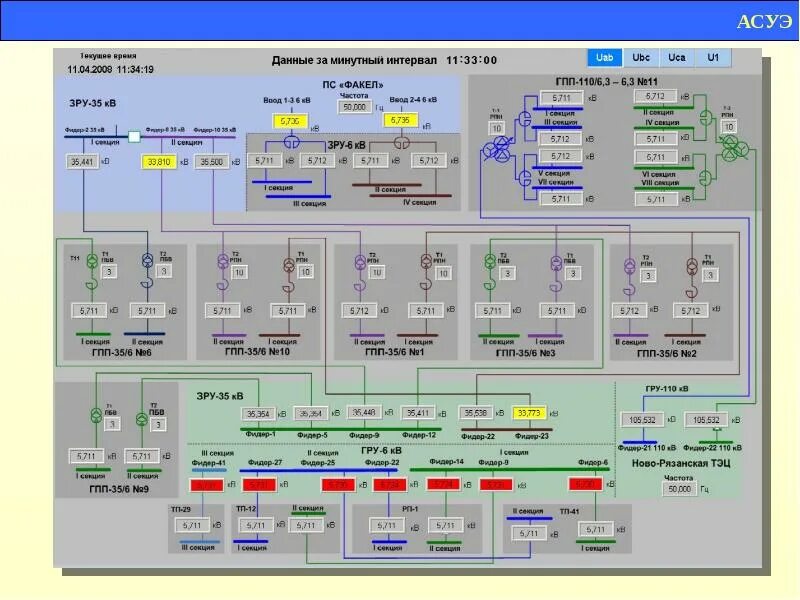Click the 5,711 кВ value in ТП-29
Image resolution: width=800 pixels, height=600 pixels.
pyautogui.click(x=192, y=525)
